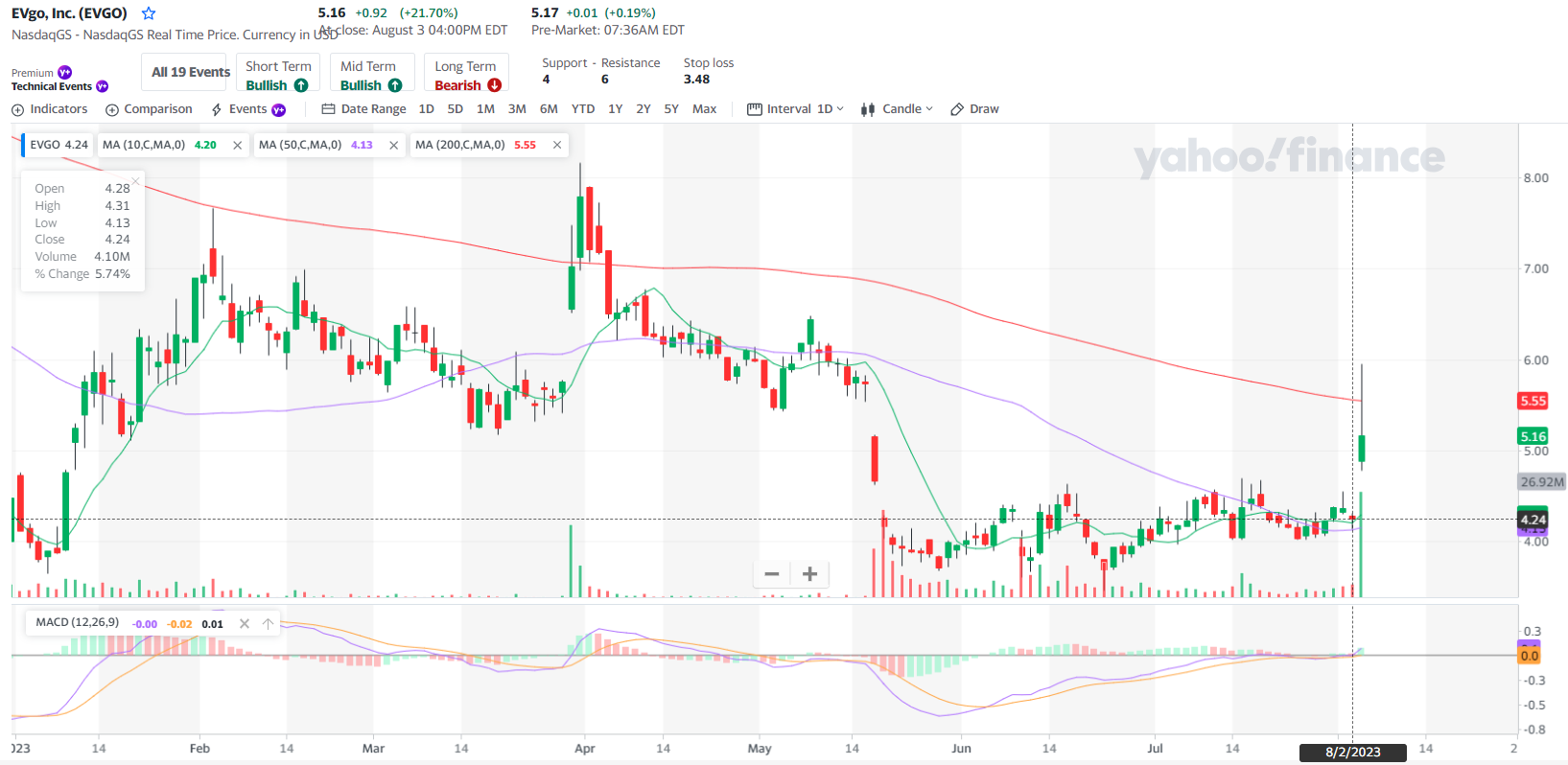
Task: Click the EVgo, Inc. (EVGO) title
Action: tap(69, 13)
